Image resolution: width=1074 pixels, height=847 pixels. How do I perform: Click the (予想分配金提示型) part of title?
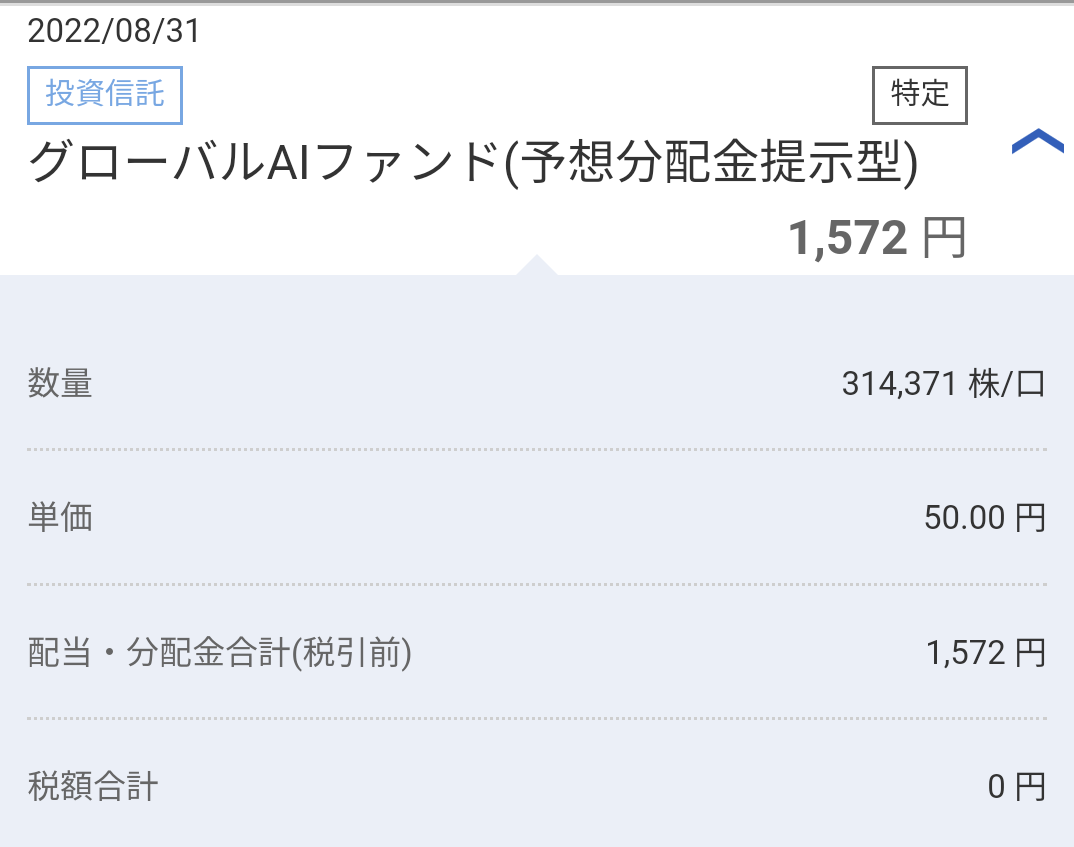click(x=708, y=163)
